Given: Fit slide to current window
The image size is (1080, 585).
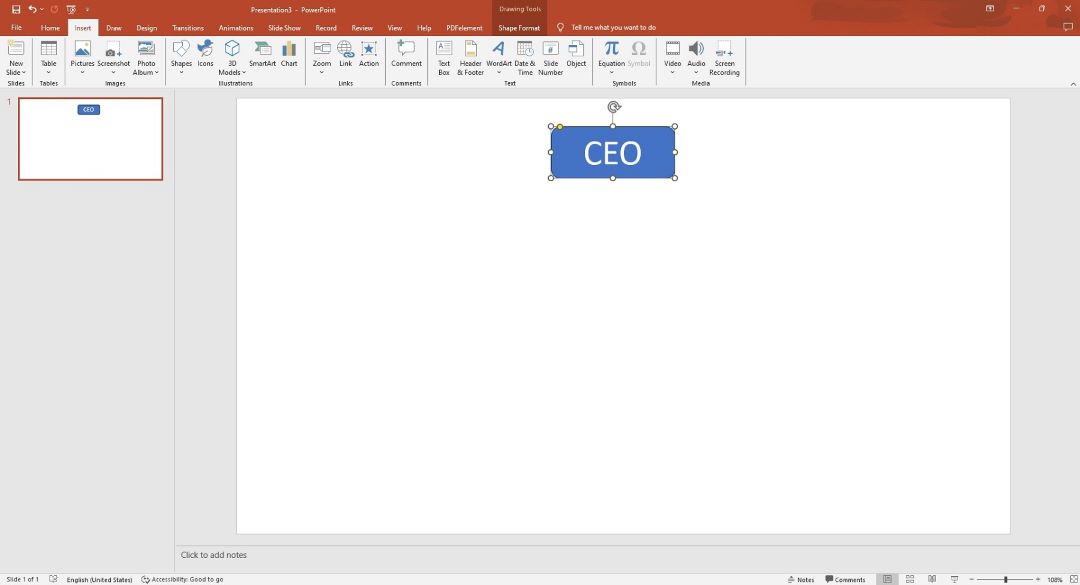Looking at the screenshot, I should tap(1073, 579).
